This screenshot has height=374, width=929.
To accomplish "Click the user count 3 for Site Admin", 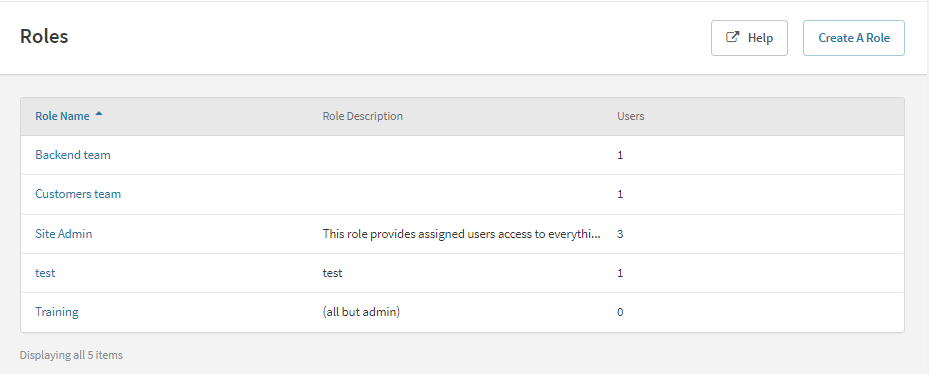I will click(620, 234).
